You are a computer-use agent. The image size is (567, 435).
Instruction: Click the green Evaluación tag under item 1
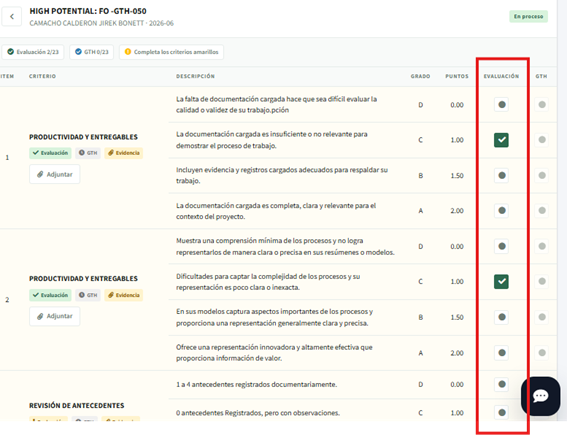click(50, 153)
